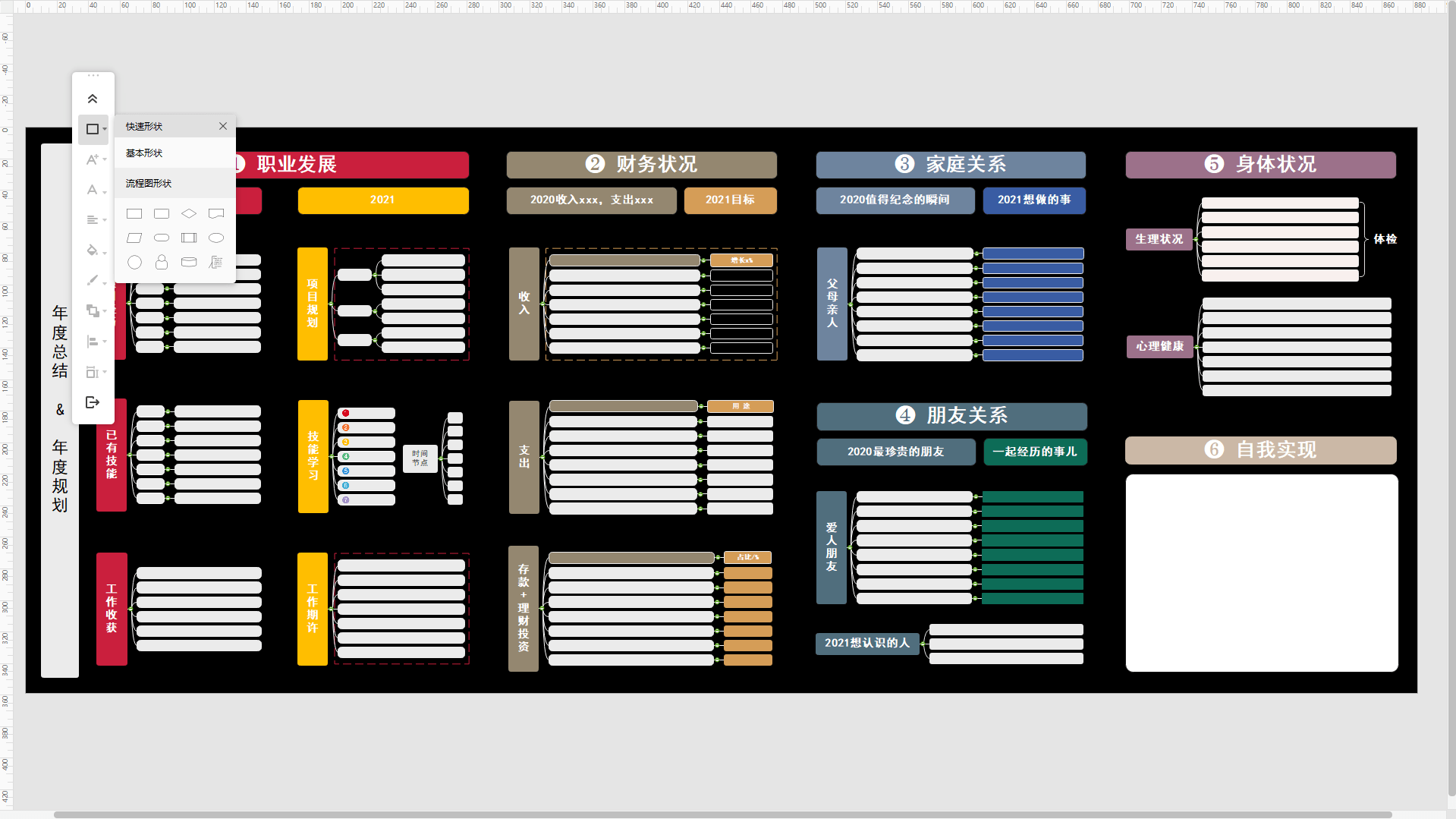This screenshot has width=1456, height=819.
Task: Select the 自我实现 header box
Action: 1261,450
